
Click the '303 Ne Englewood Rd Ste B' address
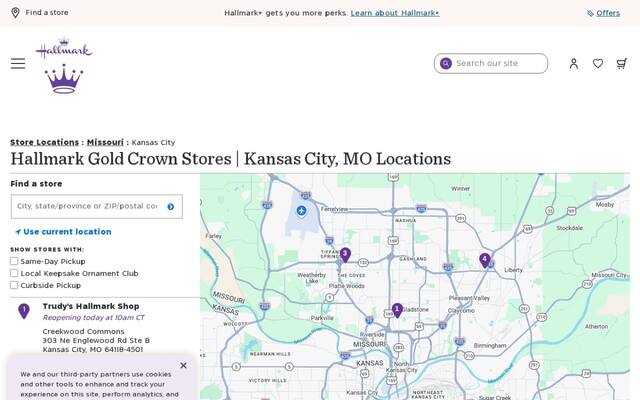[x=96, y=340]
